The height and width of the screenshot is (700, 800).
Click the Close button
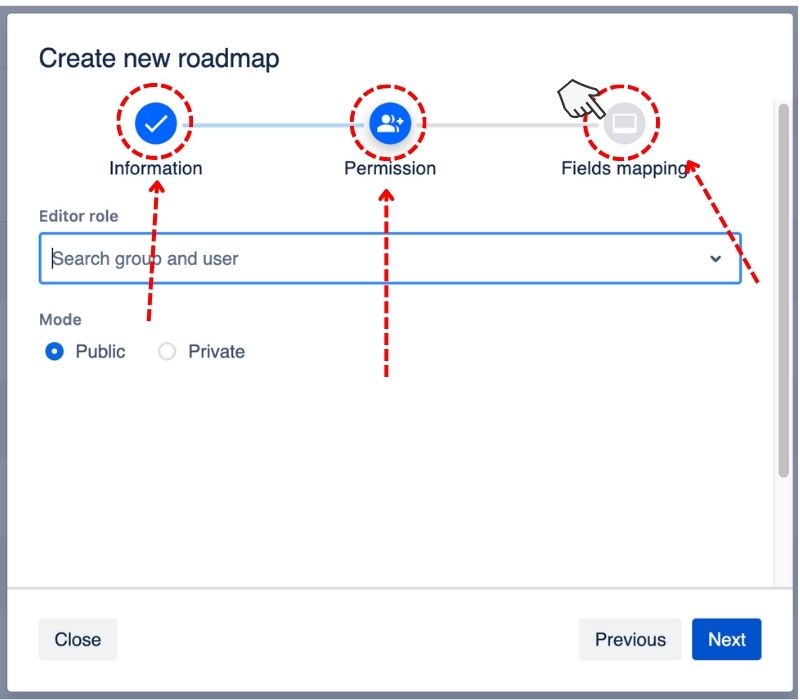pyautogui.click(x=78, y=640)
